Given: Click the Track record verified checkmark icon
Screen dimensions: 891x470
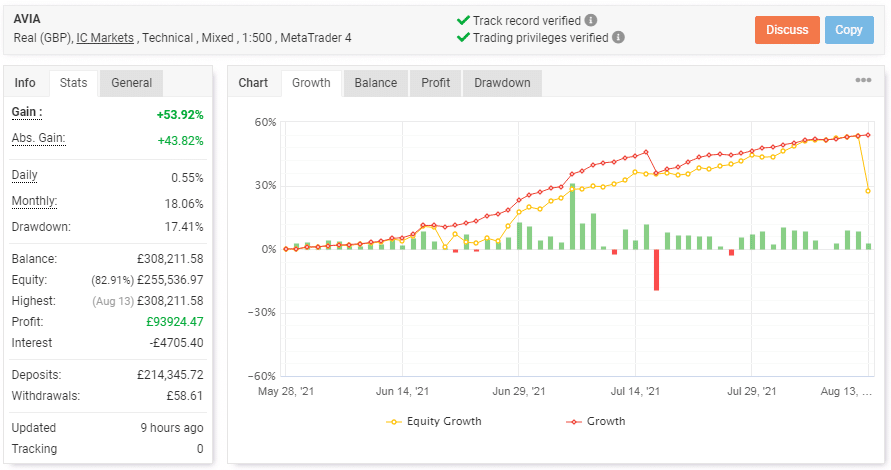Looking at the screenshot, I should 463,20.
